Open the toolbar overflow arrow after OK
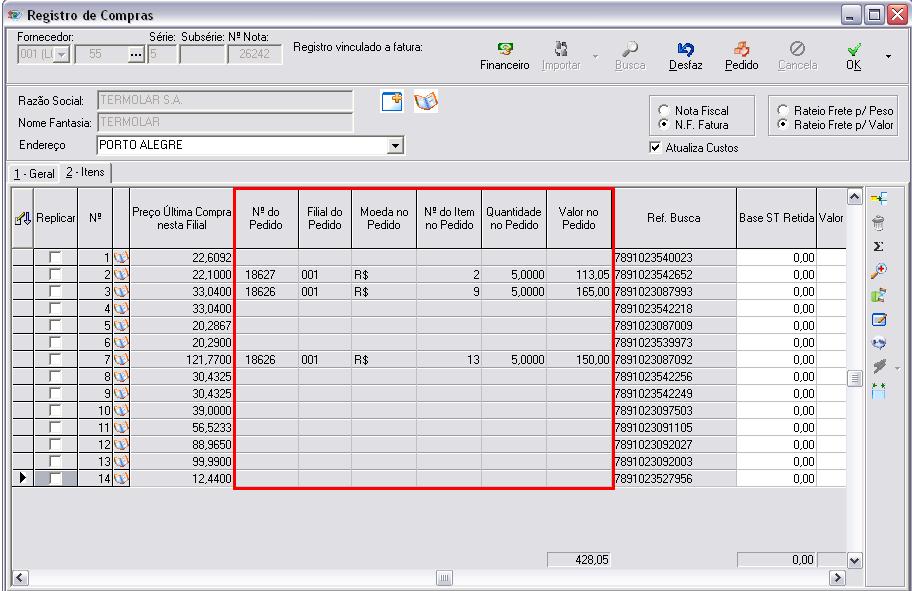The width and height of the screenshot is (912, 591). tap(889, 56)
